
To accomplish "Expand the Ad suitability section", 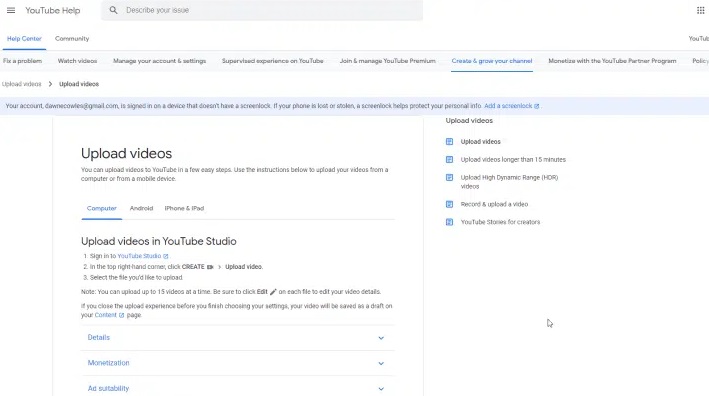I will [x=238, y=388].
